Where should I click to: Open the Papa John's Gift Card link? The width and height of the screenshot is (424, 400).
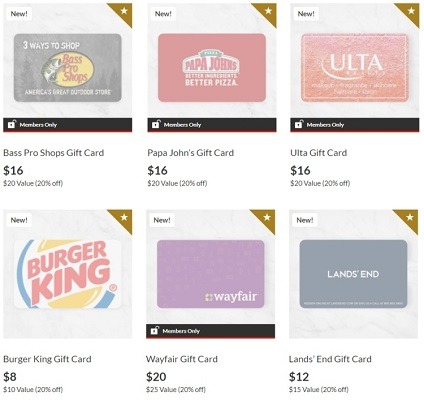click(x=191, y=153)
